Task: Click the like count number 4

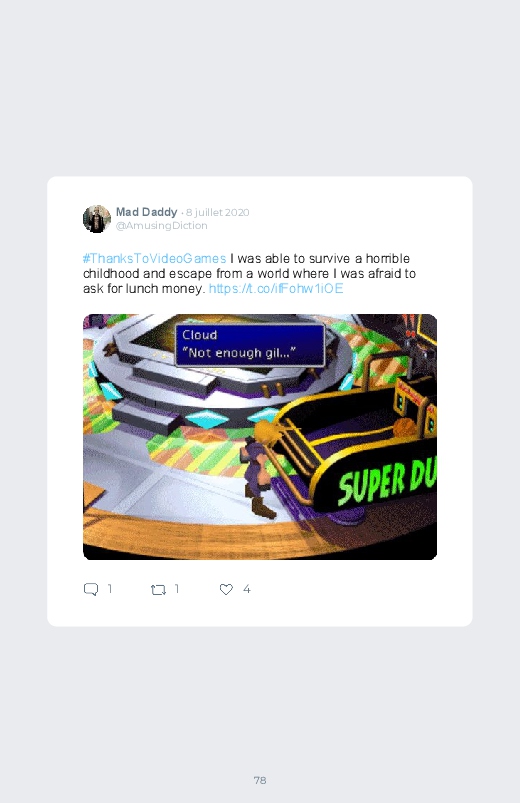Action: (x=246, y=589)
